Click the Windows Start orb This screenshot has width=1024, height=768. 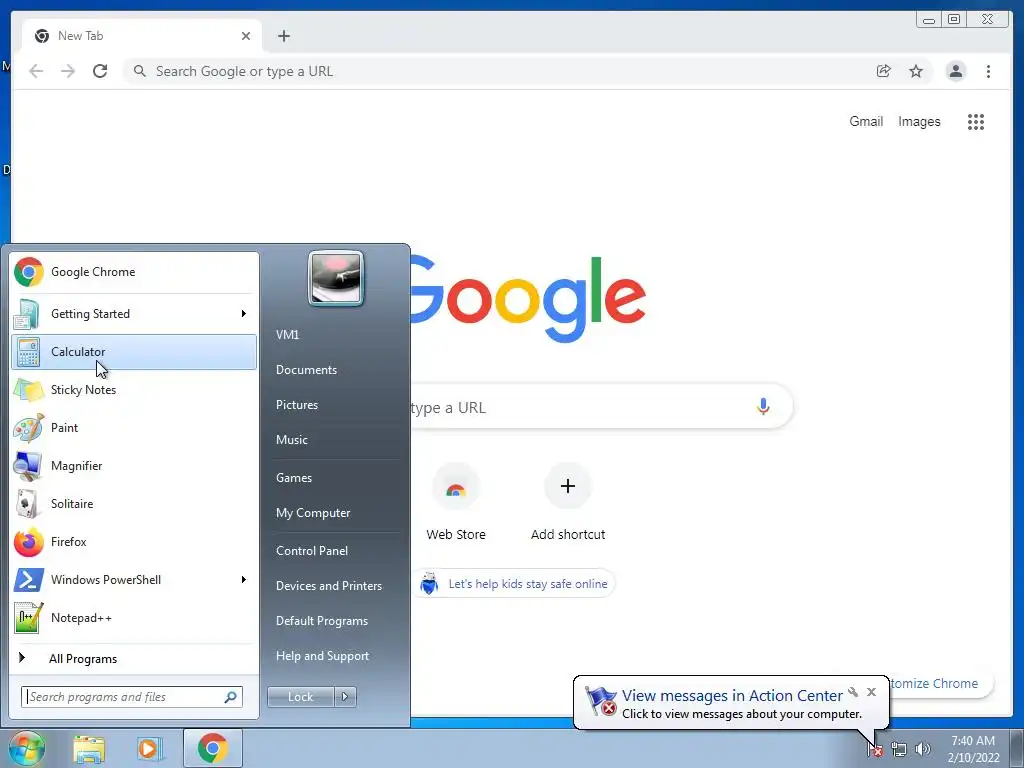click(26, 748)
